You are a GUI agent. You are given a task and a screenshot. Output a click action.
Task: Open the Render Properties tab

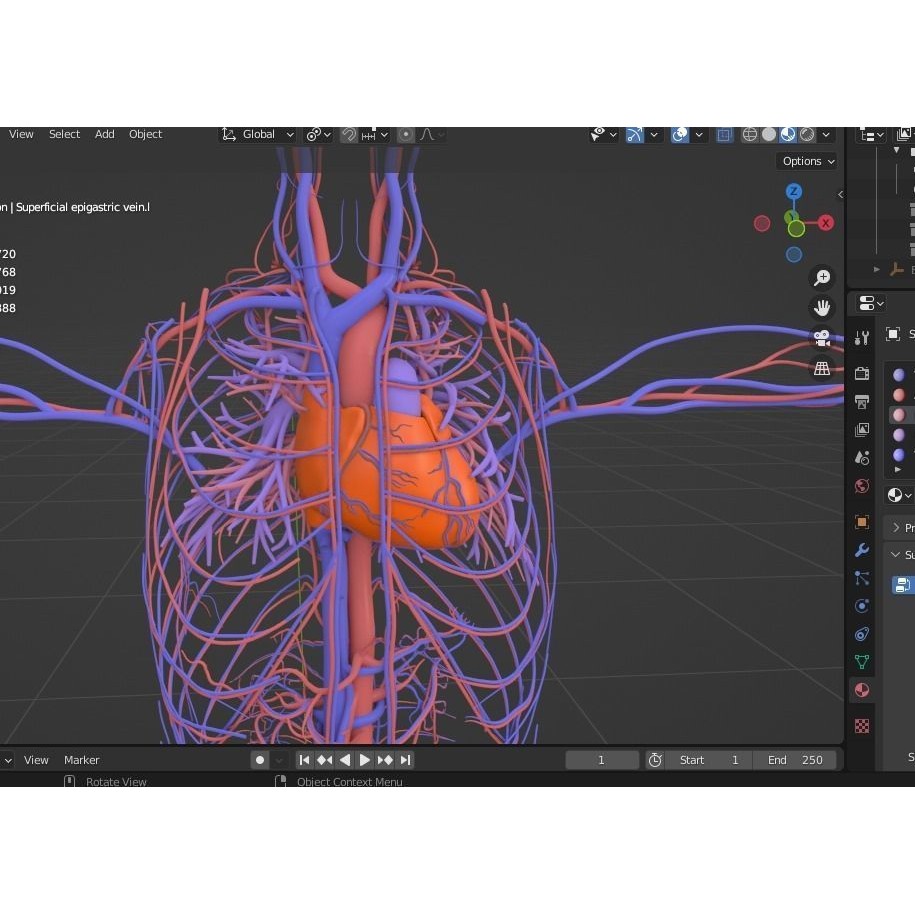tap(861, 371)
